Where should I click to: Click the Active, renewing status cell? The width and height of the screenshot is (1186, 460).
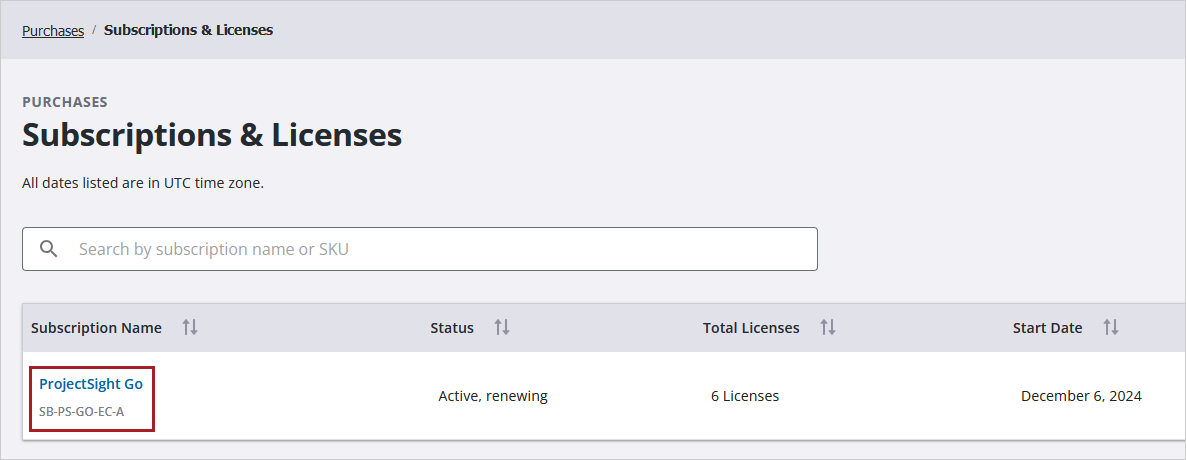pyautogui.click(x=493, y=396)
